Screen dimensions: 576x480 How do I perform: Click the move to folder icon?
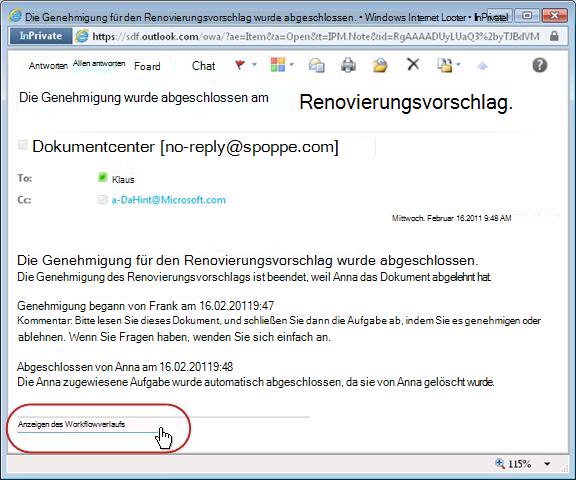coord(444,65)
